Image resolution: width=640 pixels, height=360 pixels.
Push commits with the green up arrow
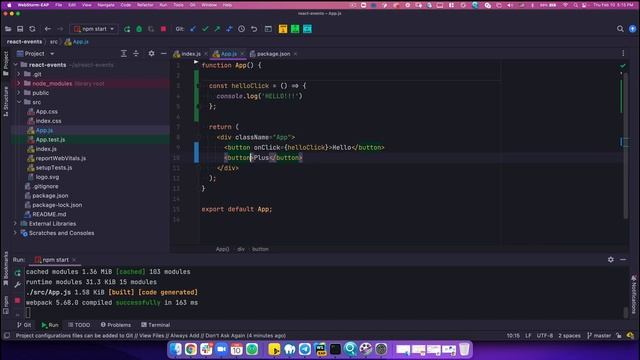coord(217,29)
